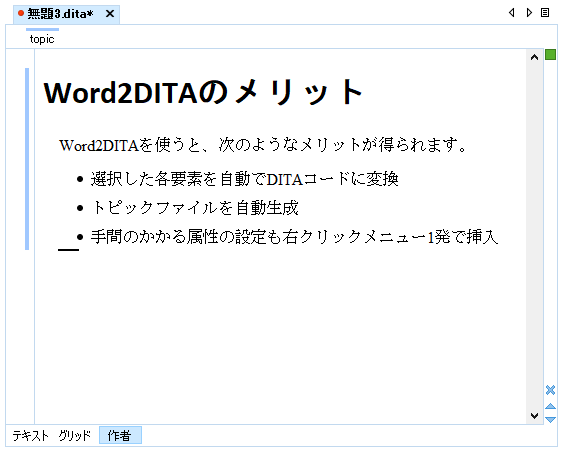Click paragraph Word2DITAを使うと、次のような
Image resolution: width=562 pixels, height=453 pixels.
(263, 145)
